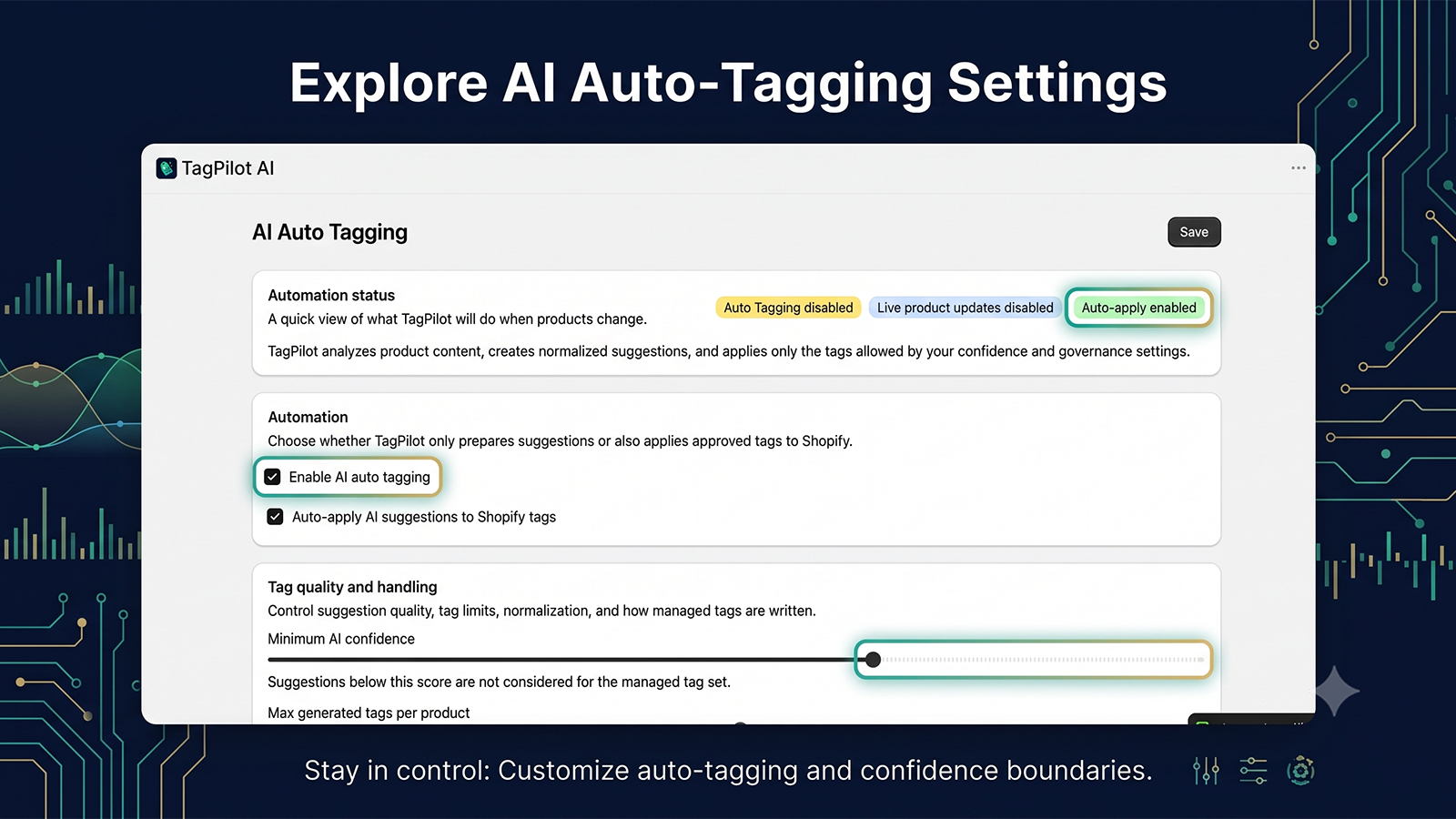This screenshot has height=819, width=1456.
Task: Click the "Stay in control" caption text
Action: click(728, 771)
